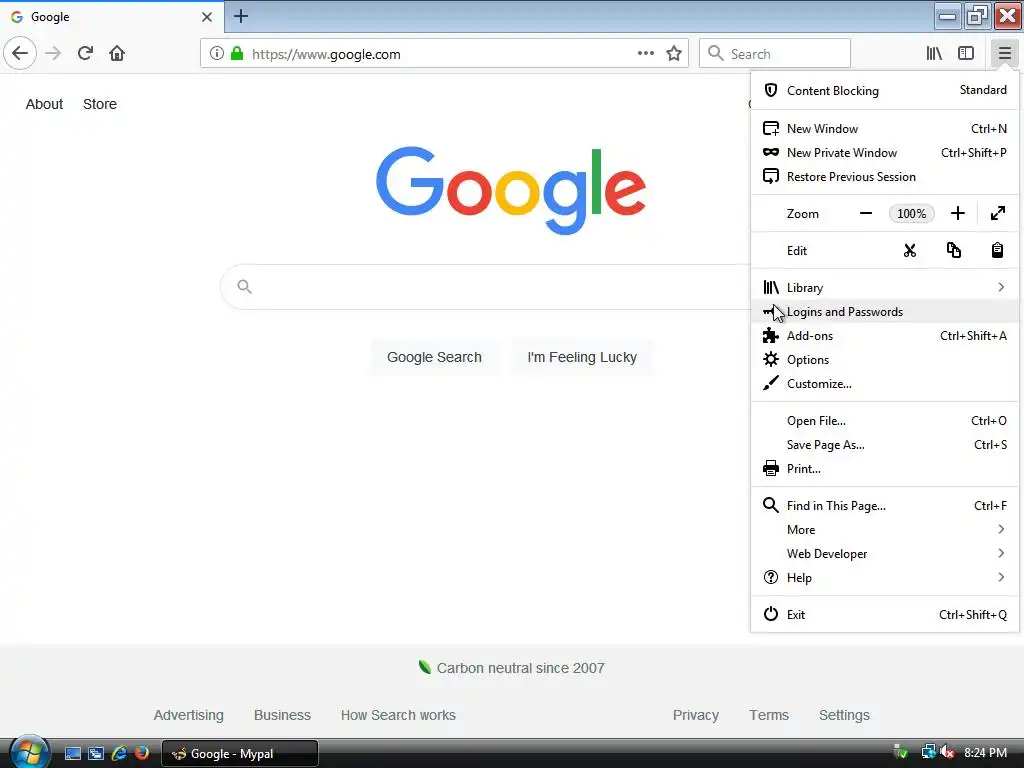This screenshot has height=768, width=1024.
Task: Expand the Web Developer submenu
Action: [x=885, y=554]
